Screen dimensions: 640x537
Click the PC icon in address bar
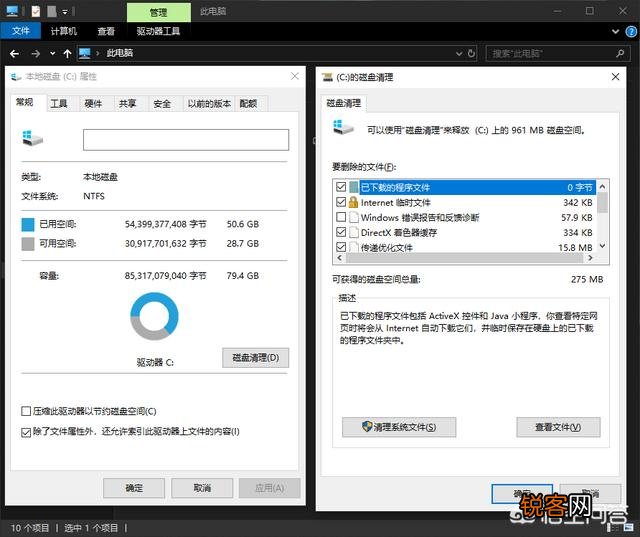[84, 53]
